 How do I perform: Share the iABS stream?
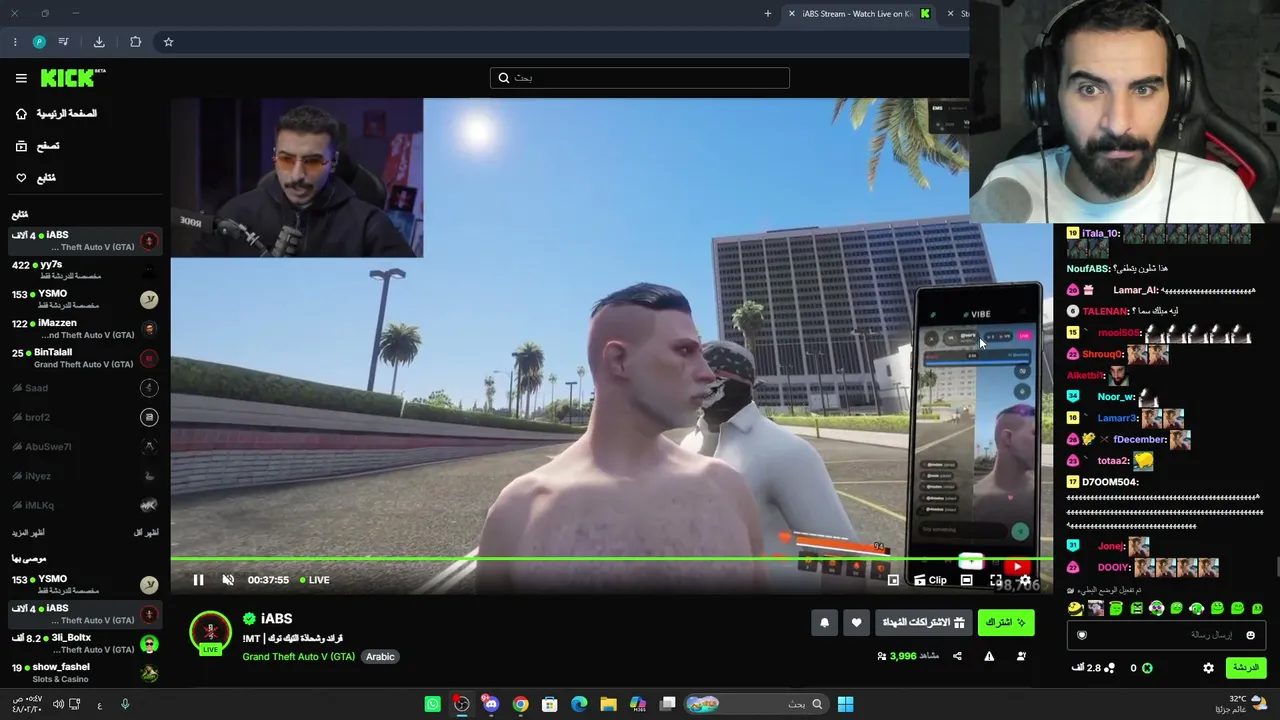(957, 656)
